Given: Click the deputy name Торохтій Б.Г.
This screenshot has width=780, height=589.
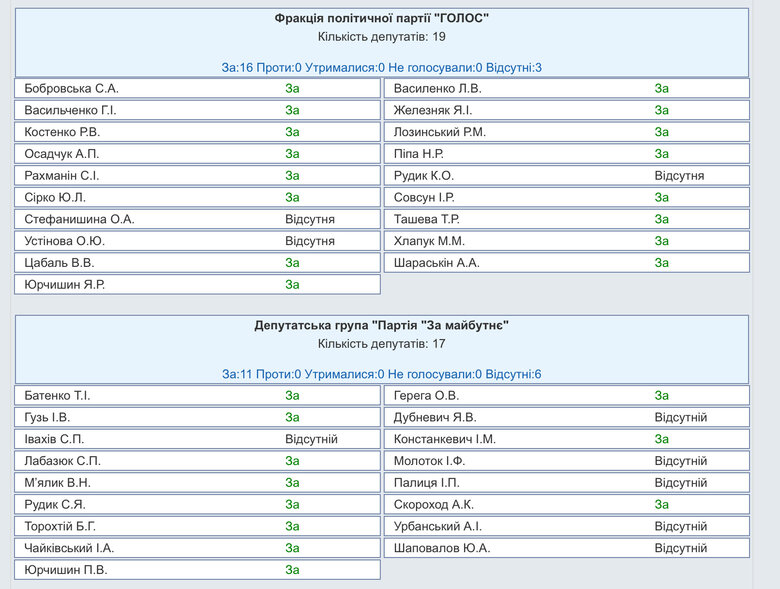Looking at the screenshot, I should (x=60, y=527).
